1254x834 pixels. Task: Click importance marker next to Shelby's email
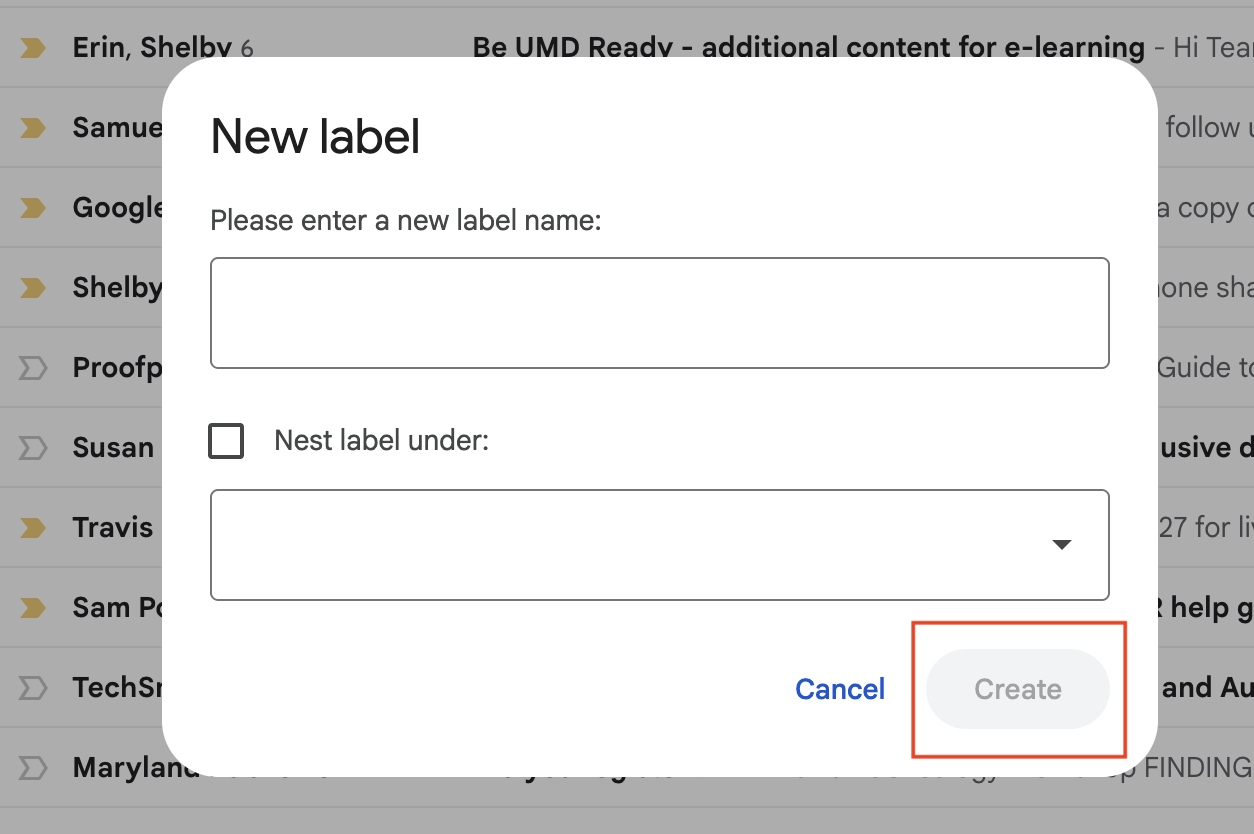point(33,287)
